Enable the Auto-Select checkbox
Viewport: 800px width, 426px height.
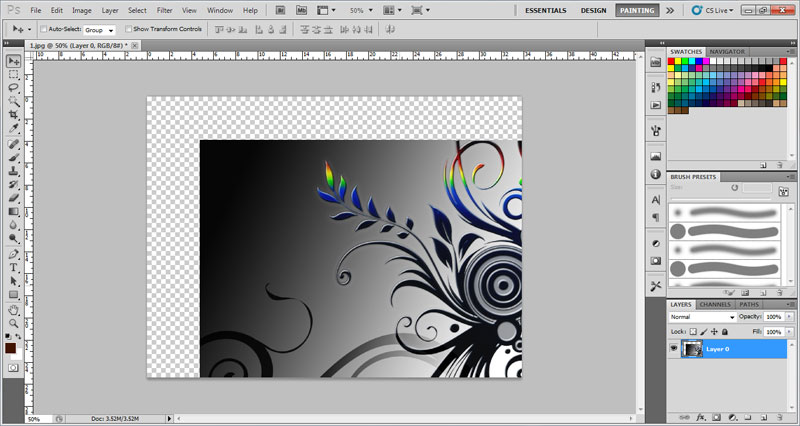tap(43, 29)
